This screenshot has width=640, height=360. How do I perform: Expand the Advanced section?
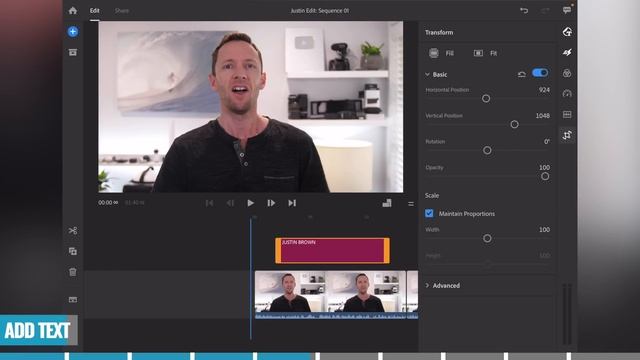pos(427,285)
